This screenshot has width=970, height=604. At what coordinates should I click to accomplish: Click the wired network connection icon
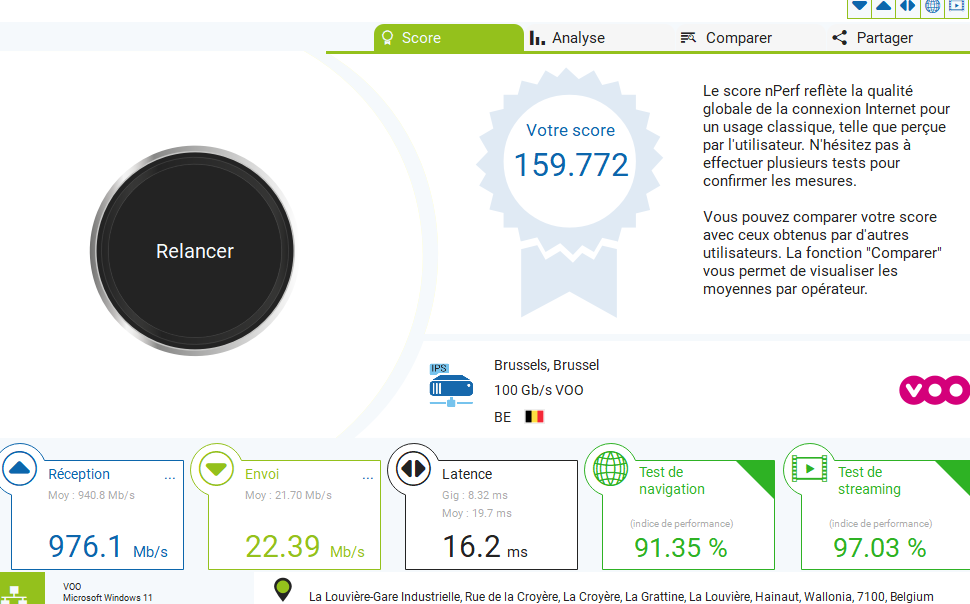(x=14, y=593)
